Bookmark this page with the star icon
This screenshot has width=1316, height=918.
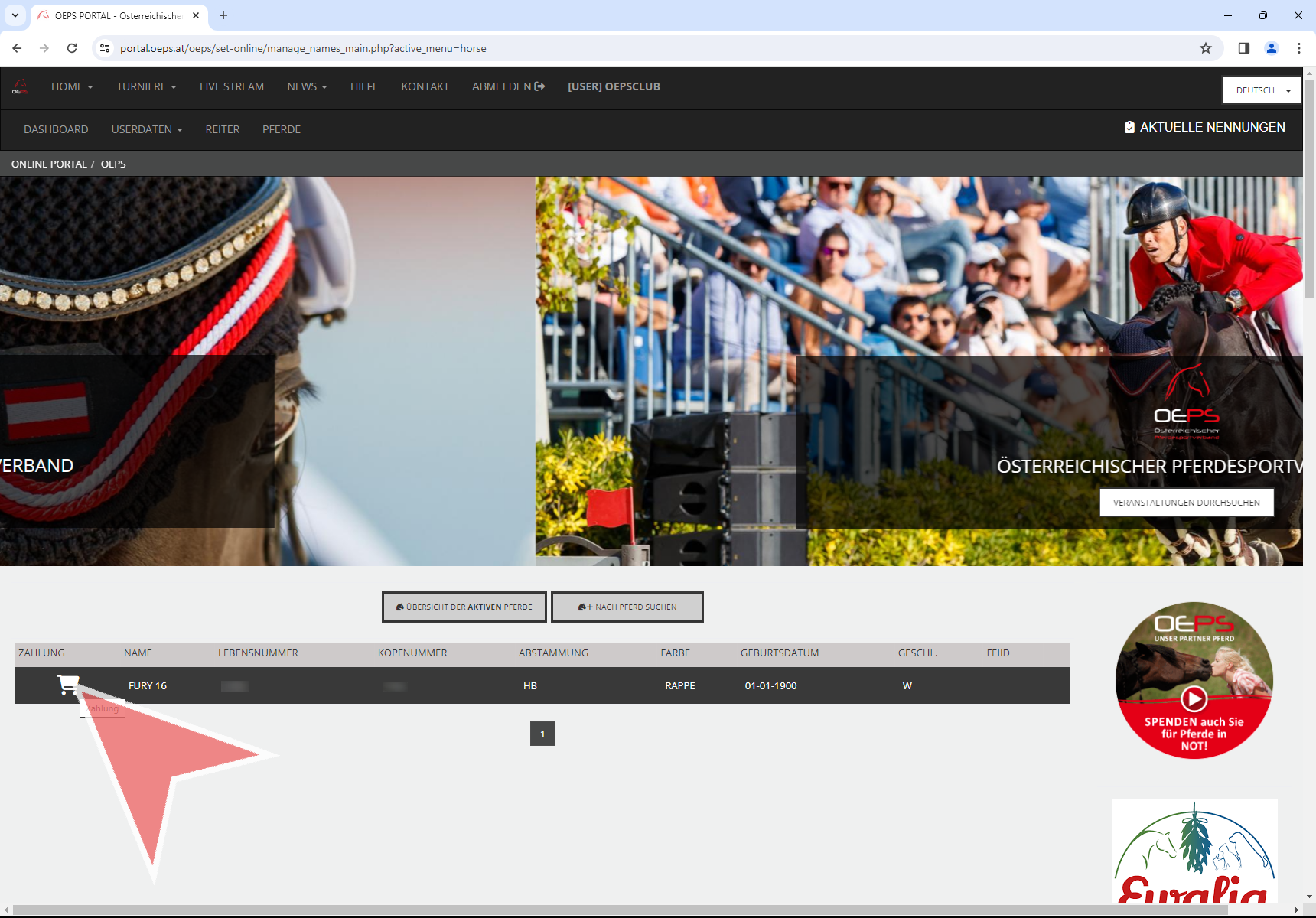[x=1206, y=48]
